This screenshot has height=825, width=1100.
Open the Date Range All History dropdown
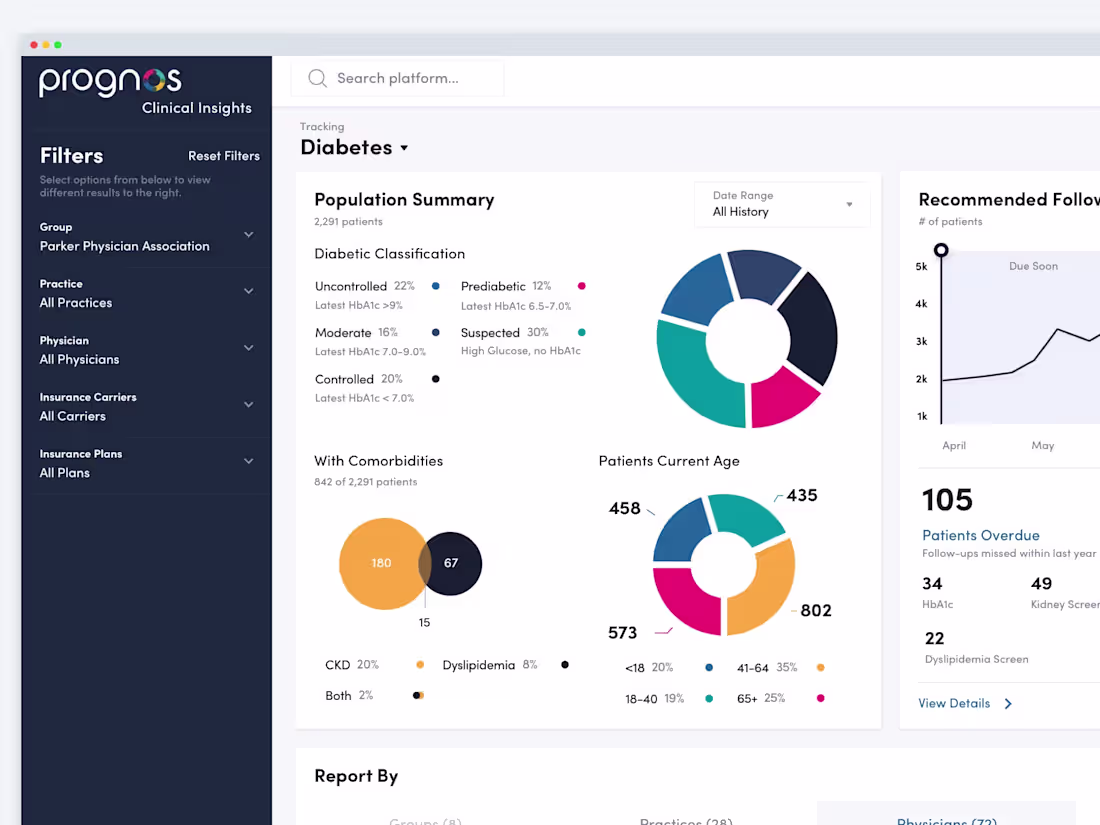(782, 204)
